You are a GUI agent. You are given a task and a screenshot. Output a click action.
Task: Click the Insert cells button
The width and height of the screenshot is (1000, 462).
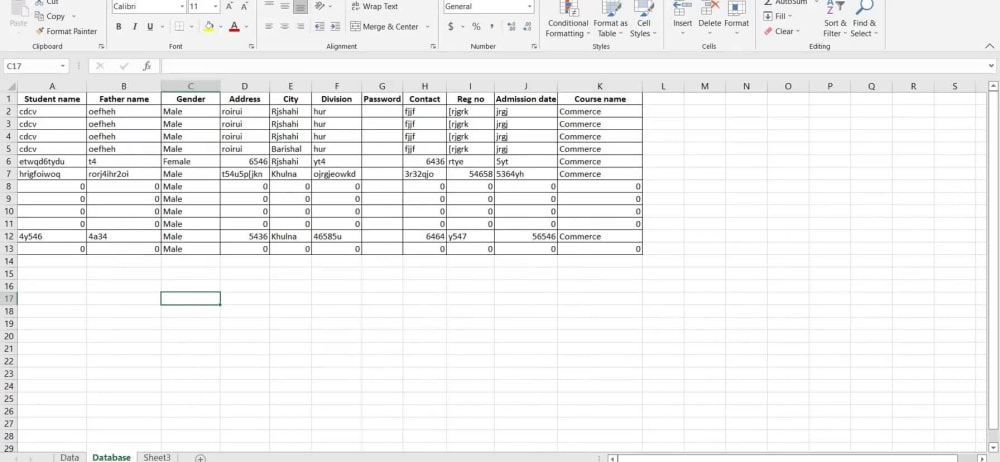[x=682, y=19]
